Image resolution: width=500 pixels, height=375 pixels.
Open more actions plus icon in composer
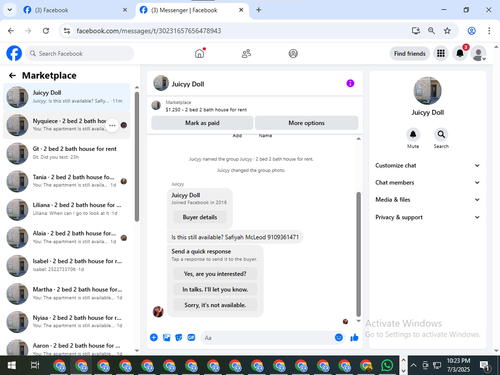coord(154,337)
